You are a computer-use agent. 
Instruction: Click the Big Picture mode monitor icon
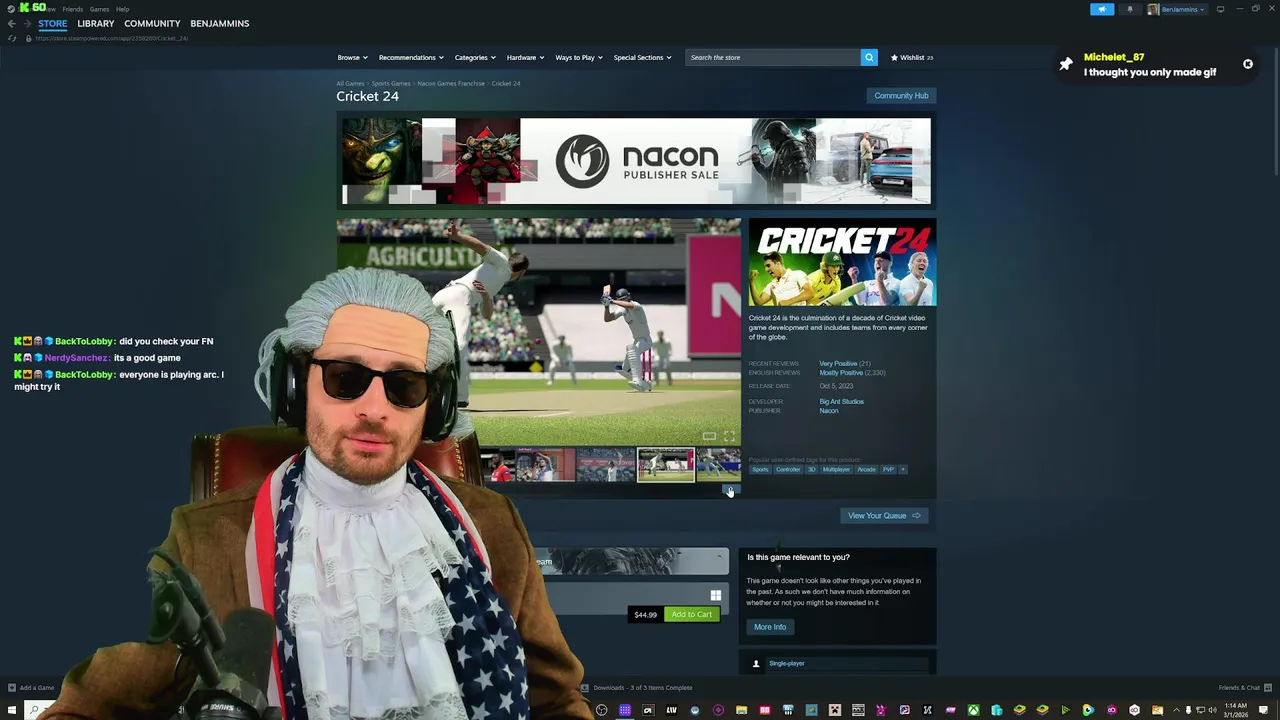click(1220, 9)
